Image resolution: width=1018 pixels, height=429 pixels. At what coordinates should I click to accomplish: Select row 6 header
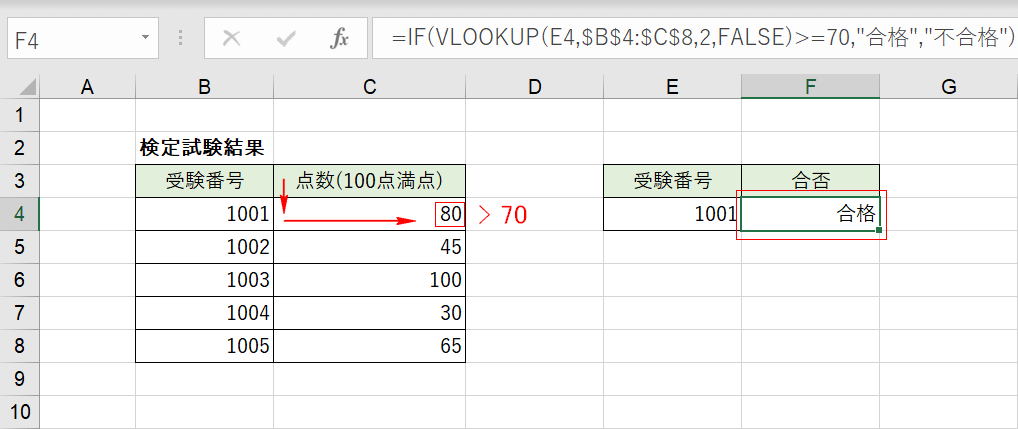click(x=20, y=280)
